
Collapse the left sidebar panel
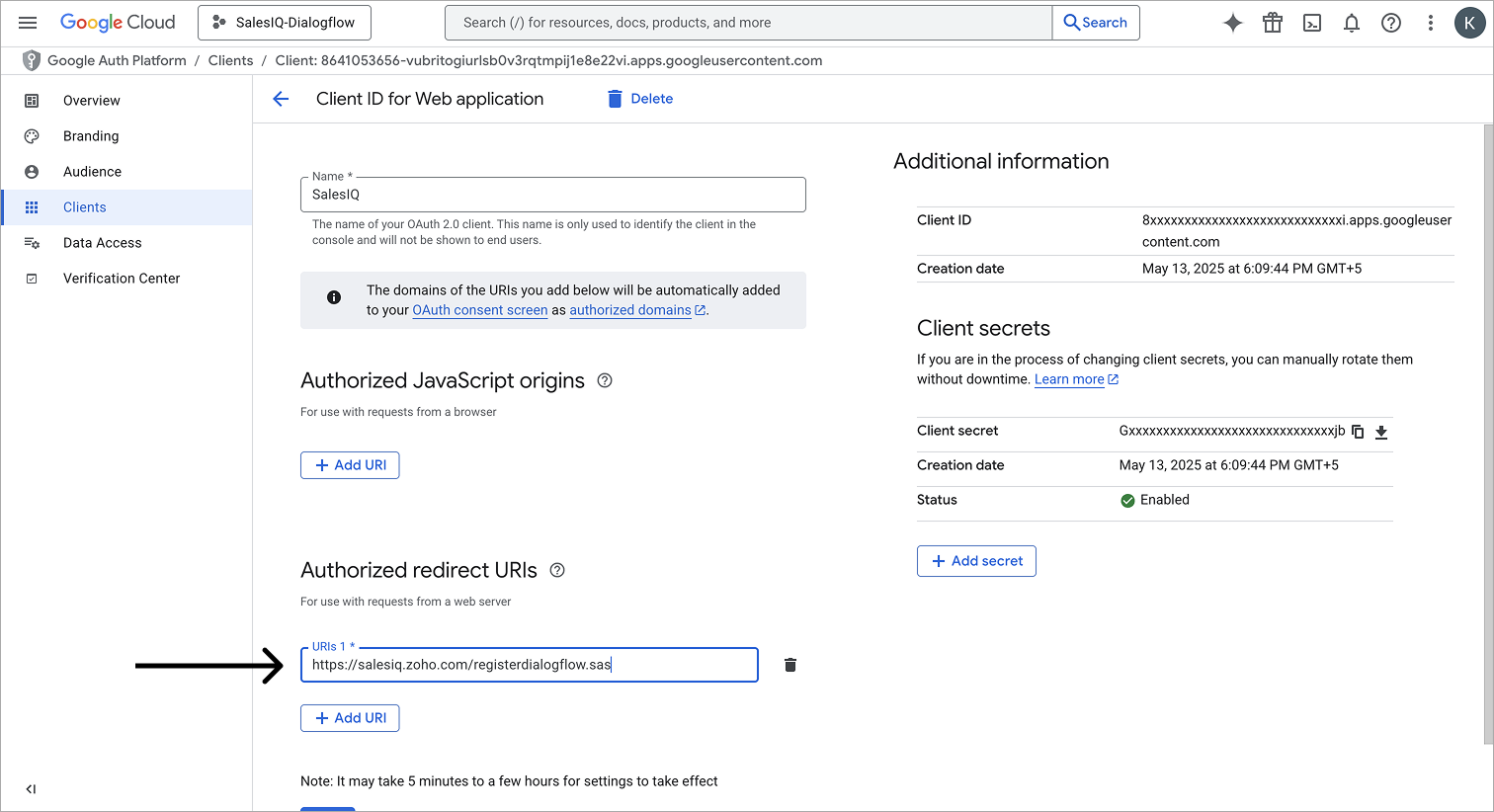tap(31, 788)
